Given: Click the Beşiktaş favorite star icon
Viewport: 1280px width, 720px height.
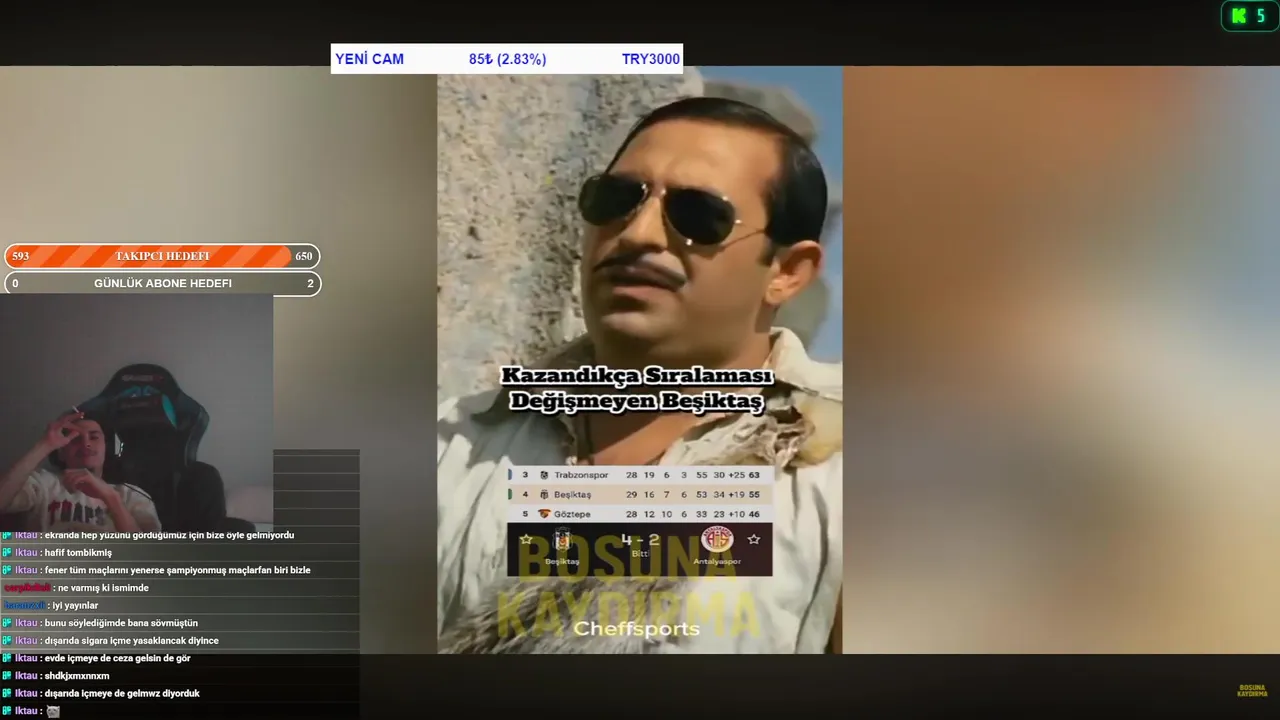Looking at the screenshot, I should point(526,539).
